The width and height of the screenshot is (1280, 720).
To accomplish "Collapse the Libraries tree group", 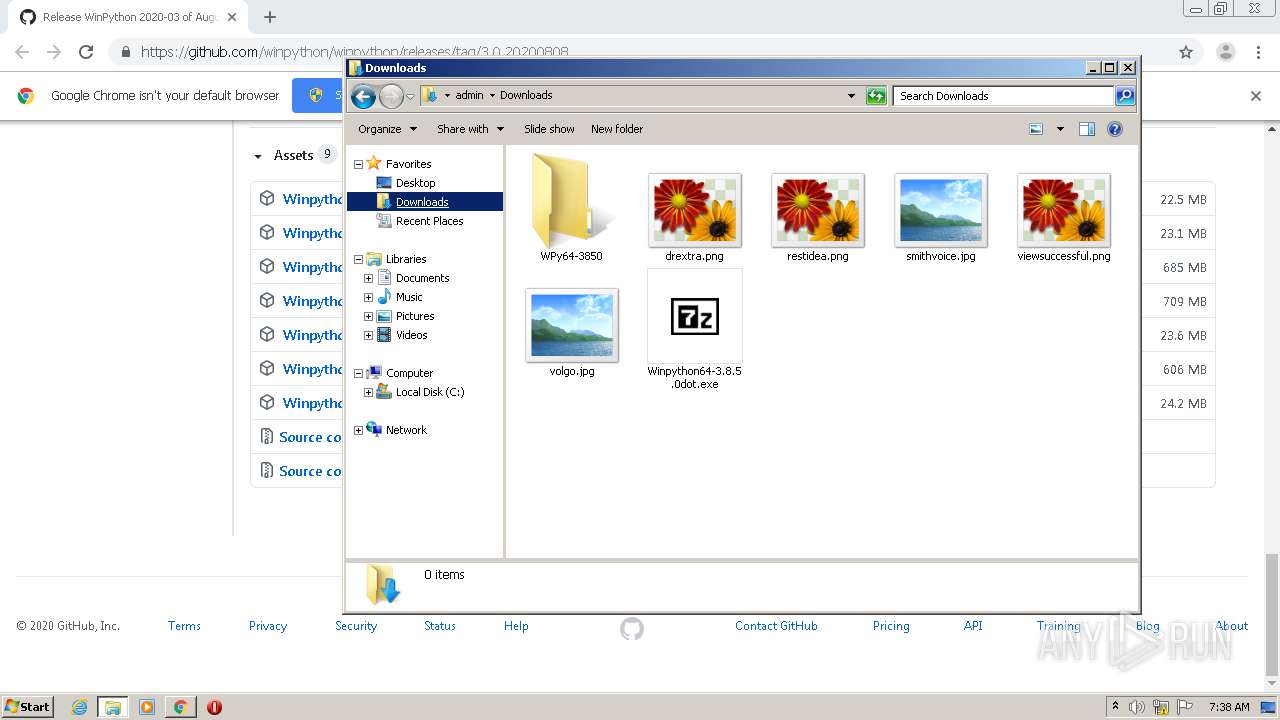I will tap(358, 259).
